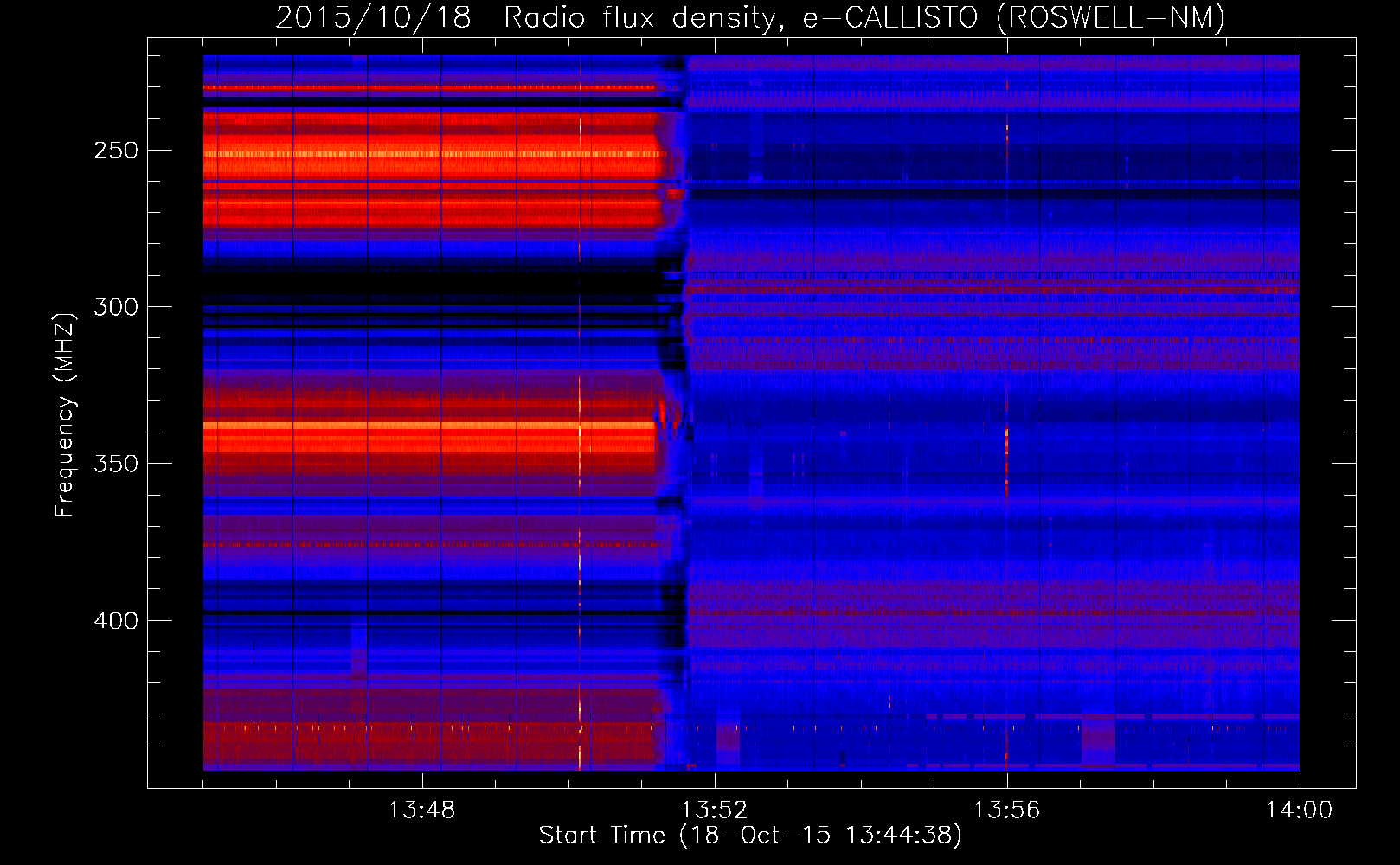Click the 250 frequency tick label

(x=116, y=151)
